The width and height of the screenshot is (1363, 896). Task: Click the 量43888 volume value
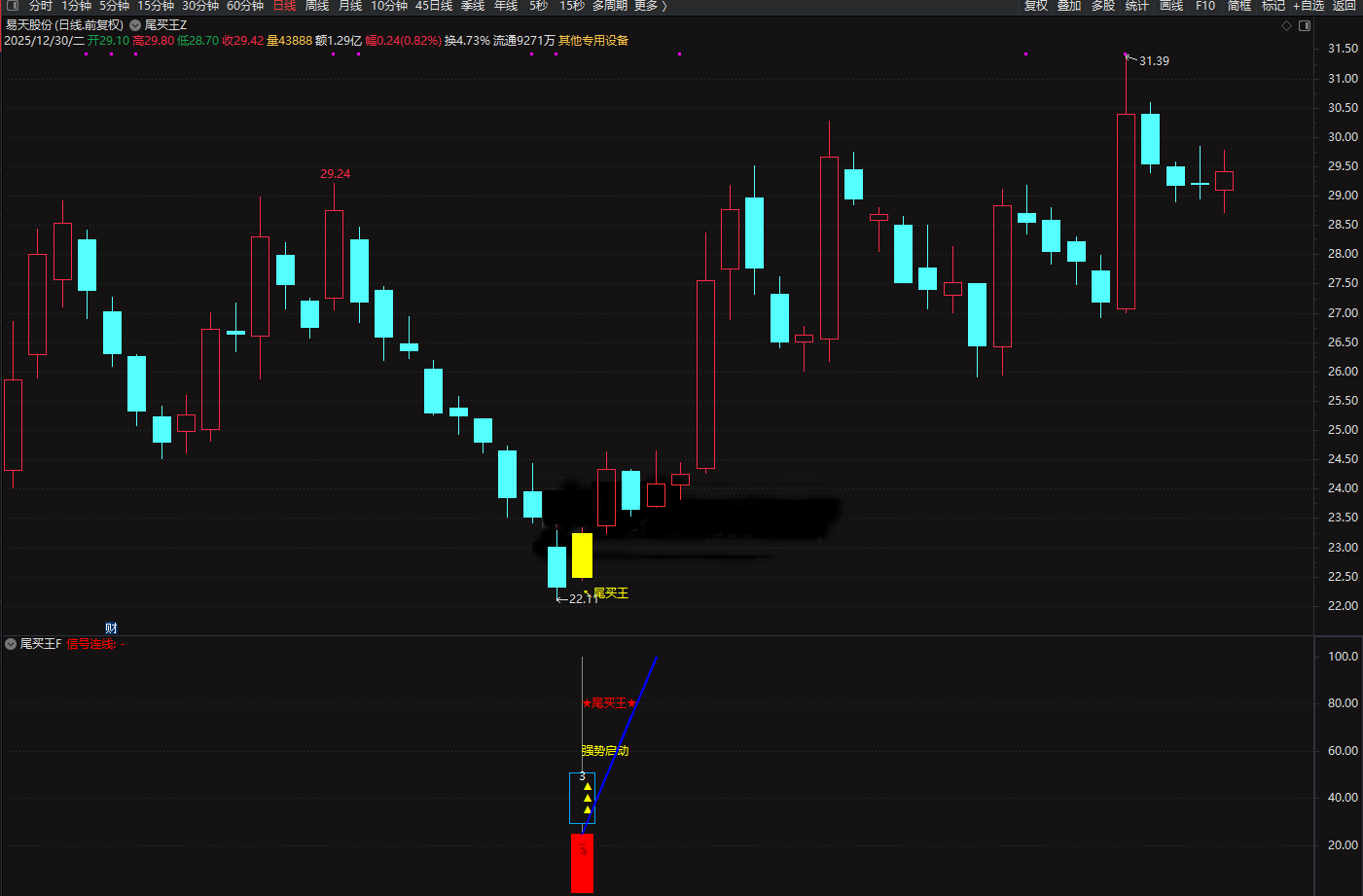290,41
